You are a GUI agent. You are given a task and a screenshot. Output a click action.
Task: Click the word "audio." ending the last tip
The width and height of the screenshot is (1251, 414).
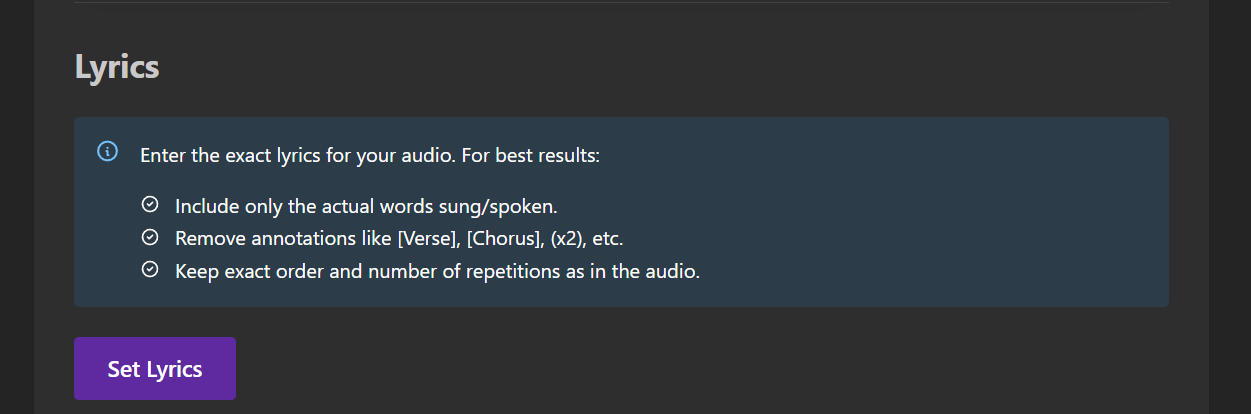coord(672,271)
